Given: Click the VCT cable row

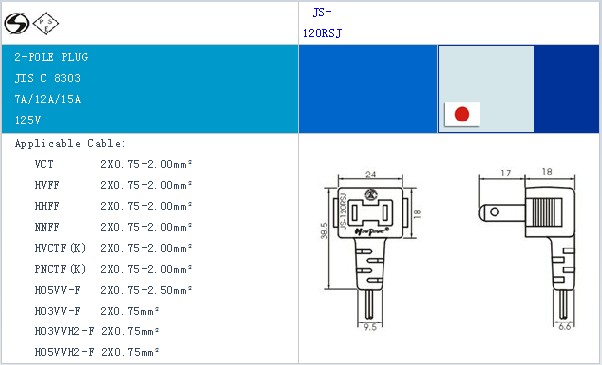Looking at the screenshot, I should point(113,164).
